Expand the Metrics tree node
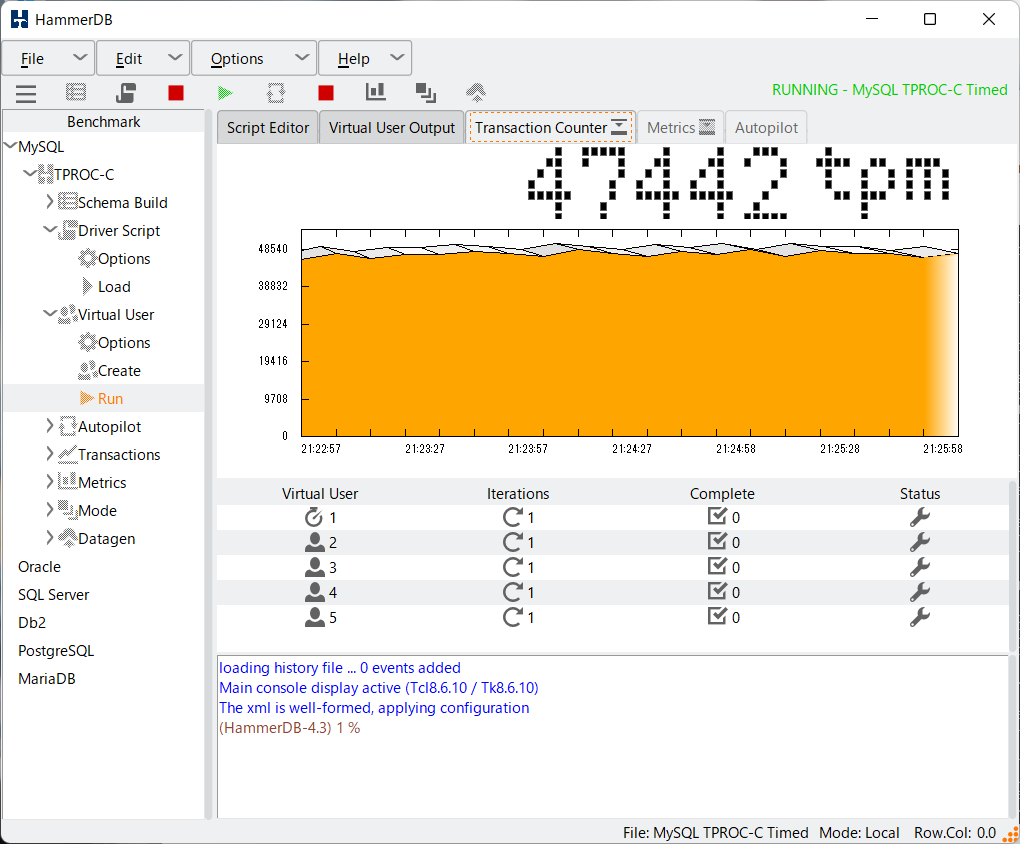Viewport: 1020px width, 844px height. click(50, 482)
